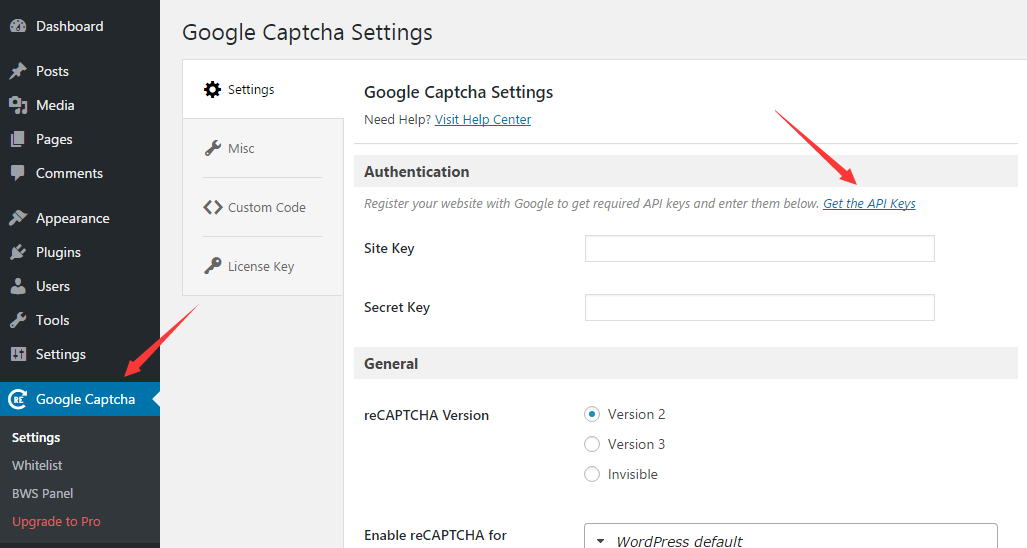Click the Secret Key label text
Image resolution: width=1027 pixels, height=548 pixels.
pos(397,308)
